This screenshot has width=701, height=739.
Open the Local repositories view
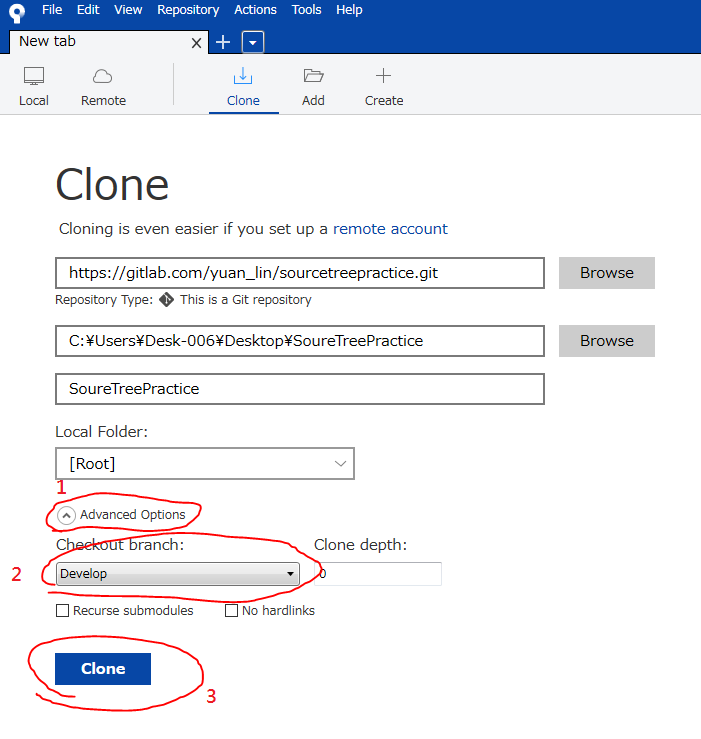point(34,87)
